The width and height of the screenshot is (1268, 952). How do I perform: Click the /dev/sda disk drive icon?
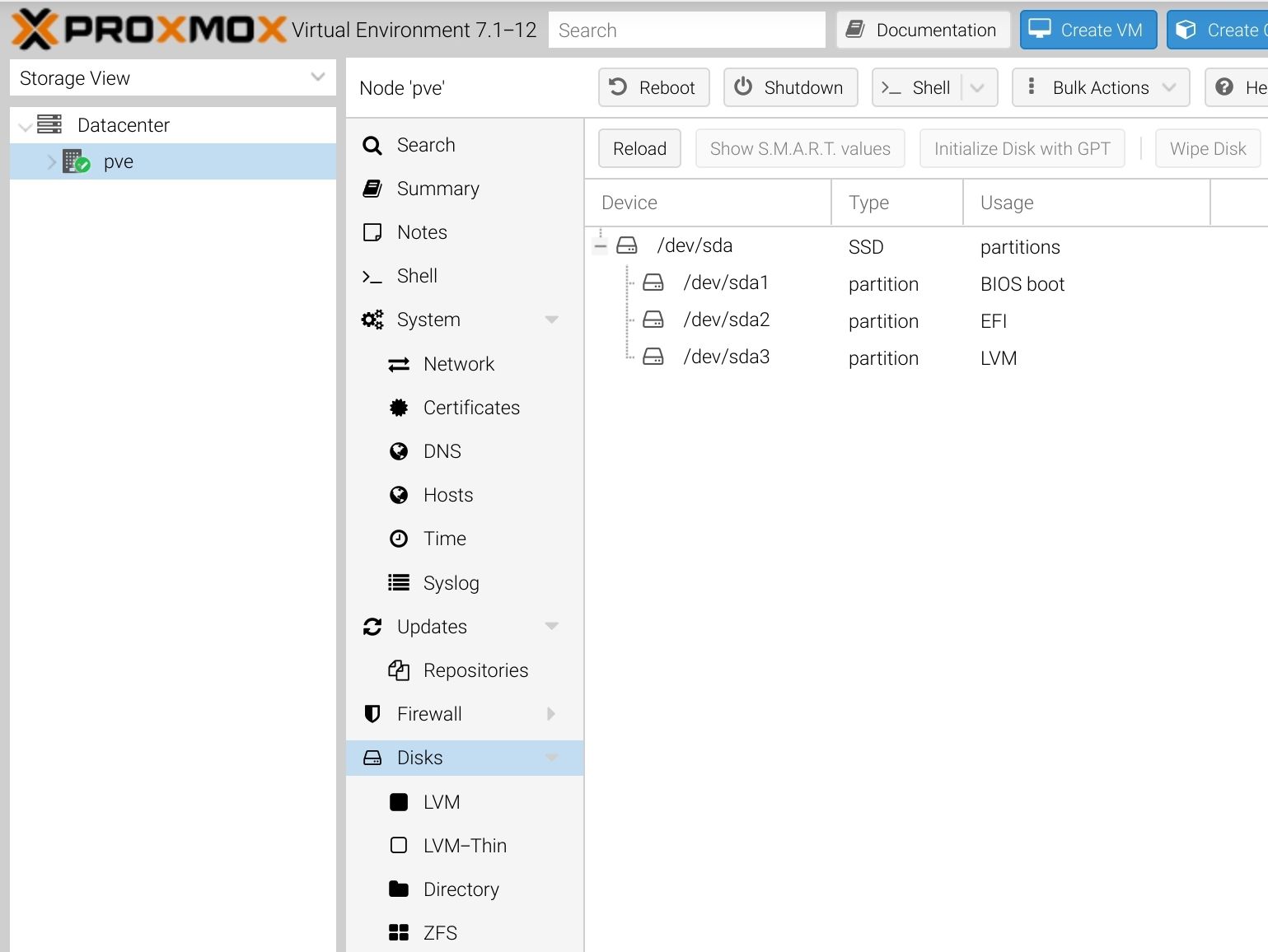tap(627, 245)
